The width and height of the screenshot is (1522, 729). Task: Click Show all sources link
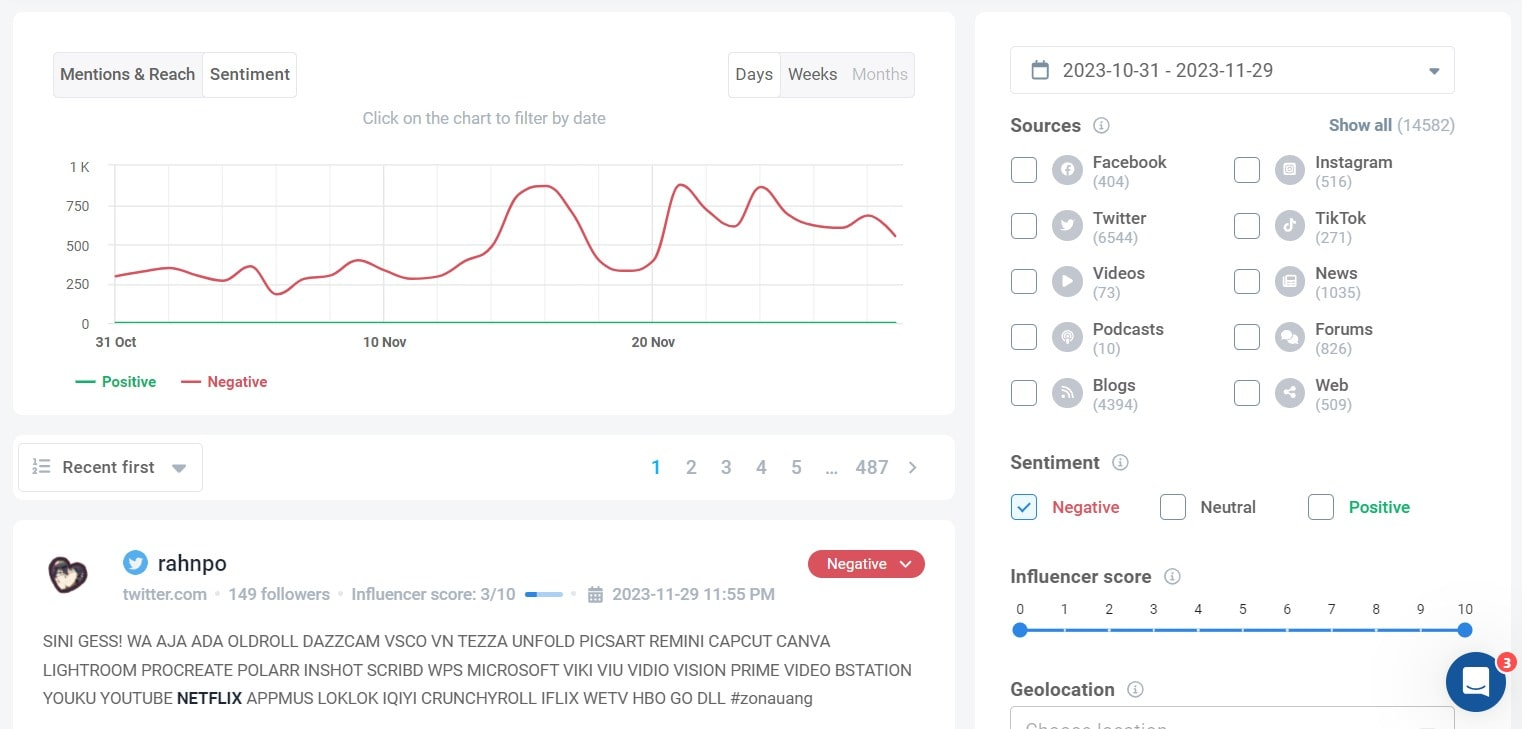[x=1360, y=126]
